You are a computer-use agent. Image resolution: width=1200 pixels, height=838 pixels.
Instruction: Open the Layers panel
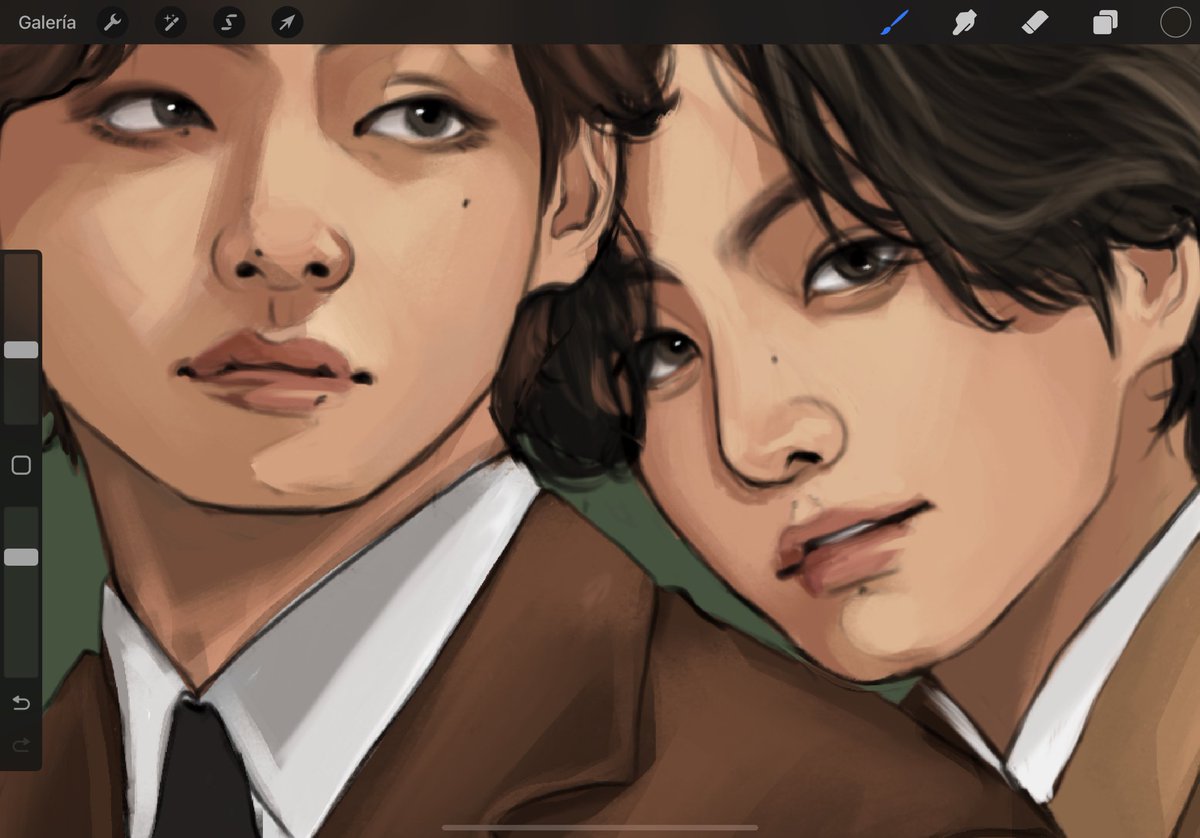click(1105, 23)
